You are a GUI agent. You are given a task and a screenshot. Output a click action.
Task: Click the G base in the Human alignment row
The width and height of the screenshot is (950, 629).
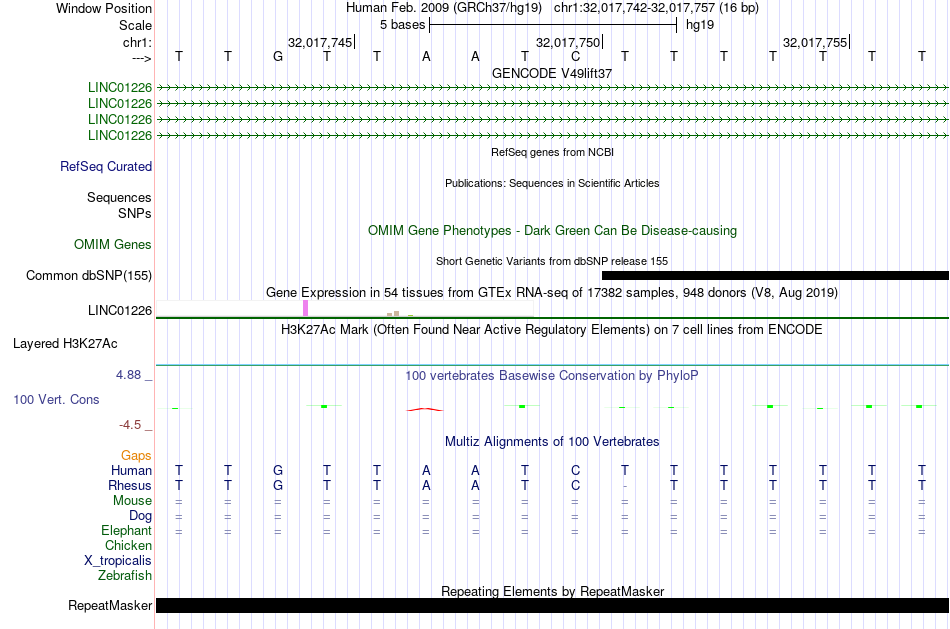(277, 471)
